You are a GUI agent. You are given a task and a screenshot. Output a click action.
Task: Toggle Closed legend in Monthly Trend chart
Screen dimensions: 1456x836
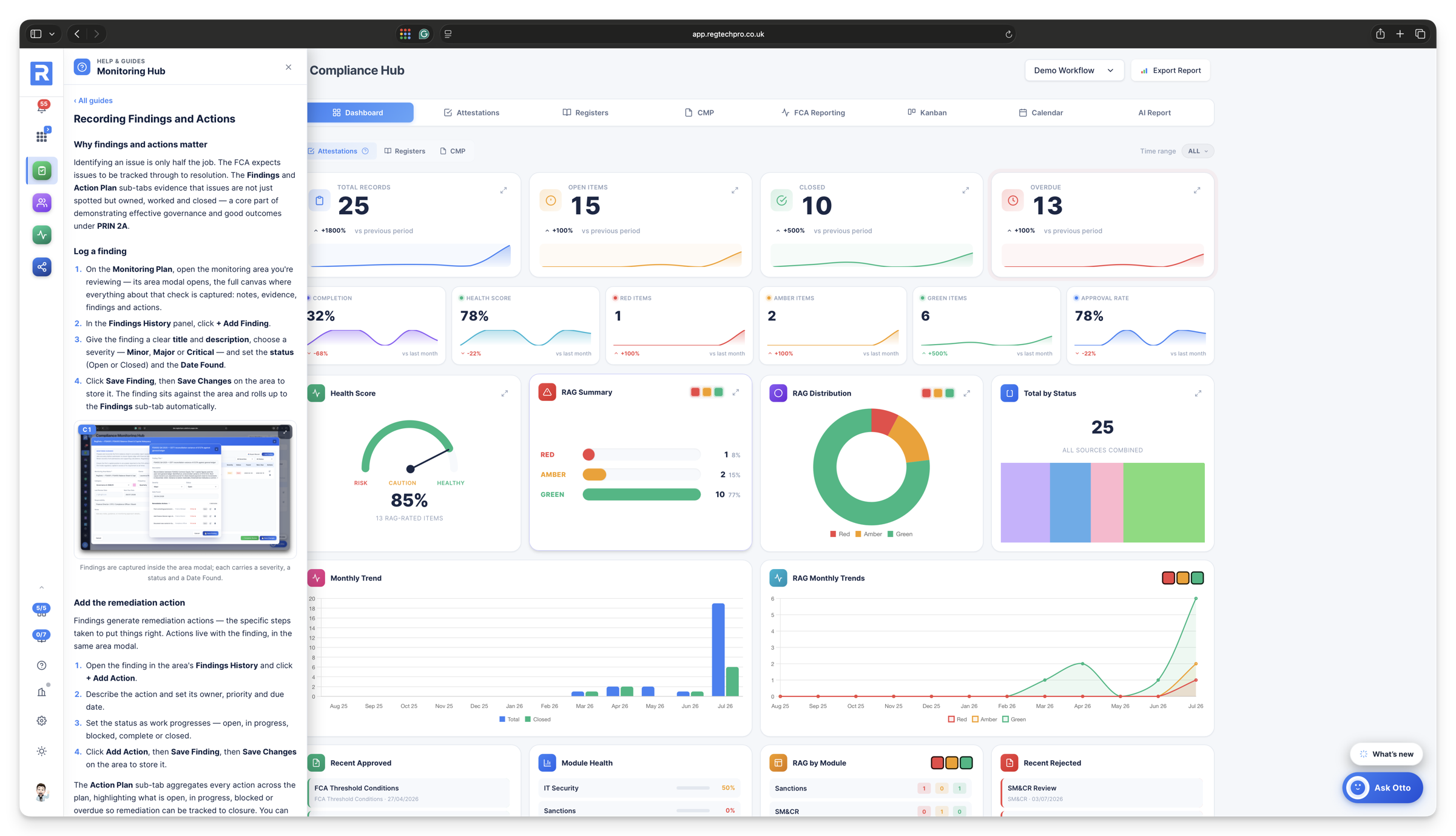click(538, 720)
